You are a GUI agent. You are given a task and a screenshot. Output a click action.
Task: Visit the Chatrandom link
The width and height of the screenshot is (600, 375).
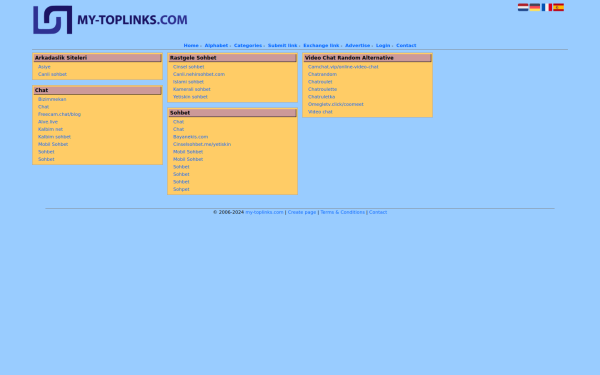click(322, 74)
